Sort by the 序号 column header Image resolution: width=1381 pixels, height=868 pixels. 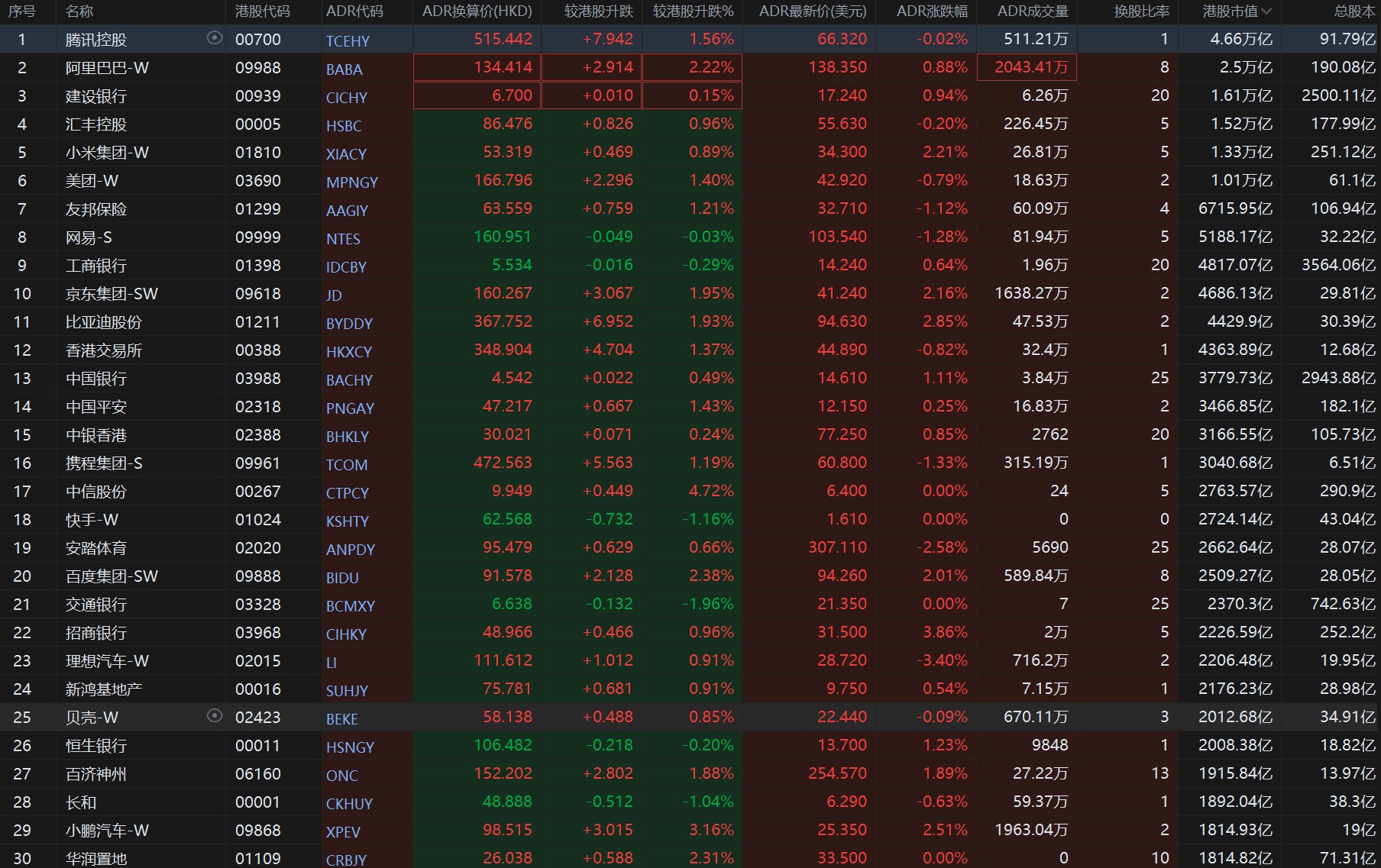coord(22,11)
